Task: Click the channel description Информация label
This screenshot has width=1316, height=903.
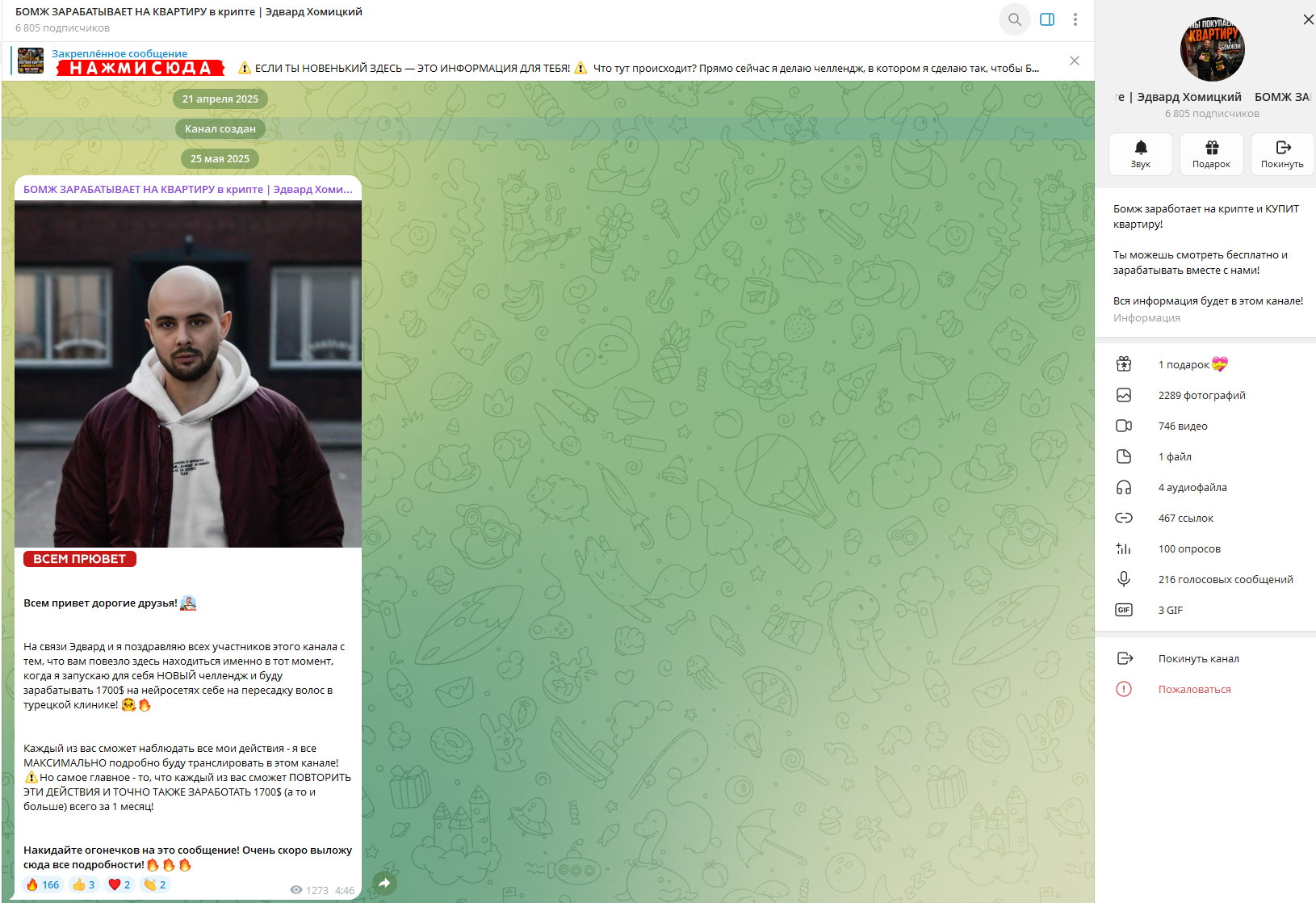Action: 1146,317
